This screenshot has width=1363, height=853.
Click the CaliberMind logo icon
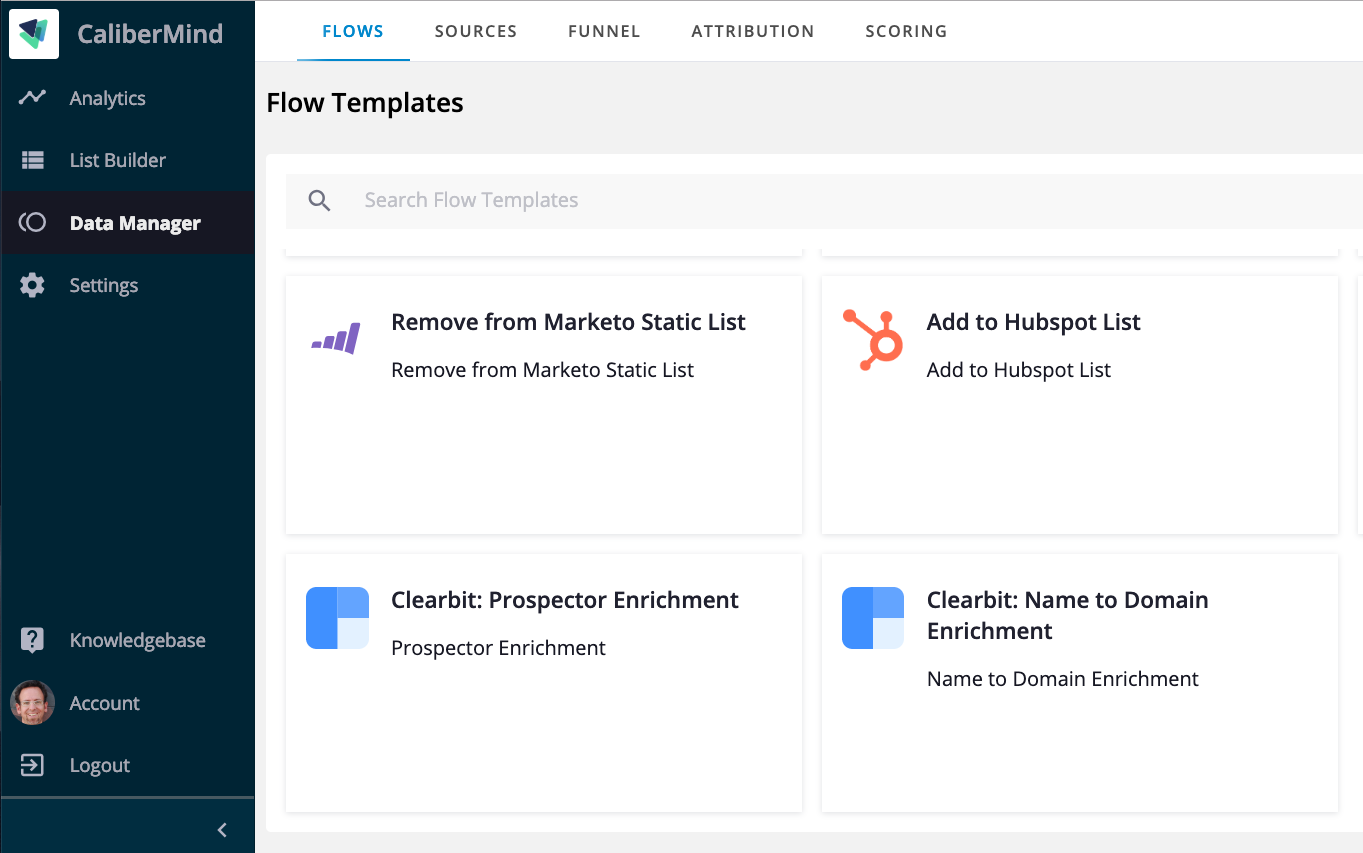[x=34, y=34]
